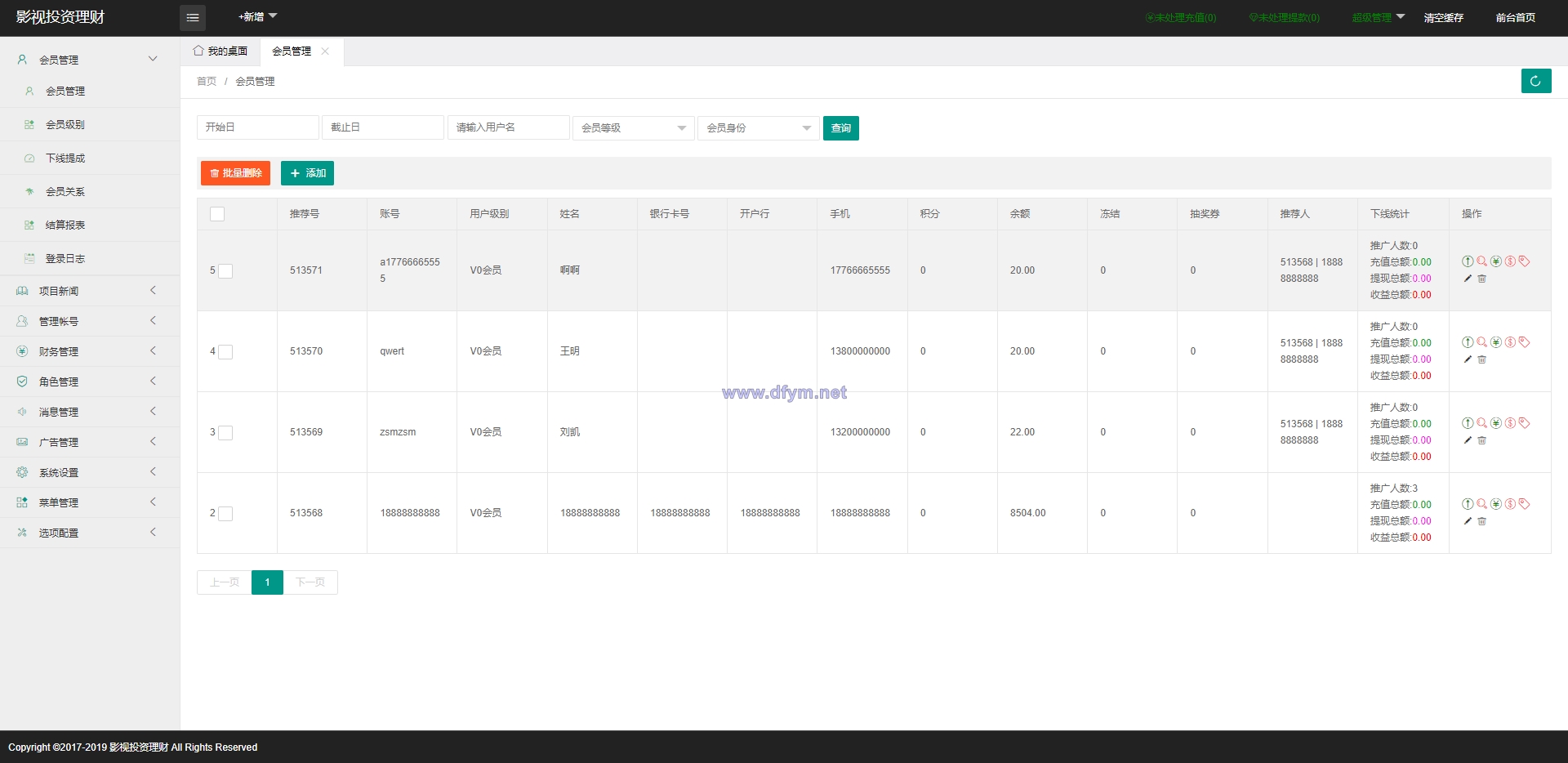Open 结算报表 in the sidebar
This screenshot has width=1568, height=763.
tap(90, 225)
